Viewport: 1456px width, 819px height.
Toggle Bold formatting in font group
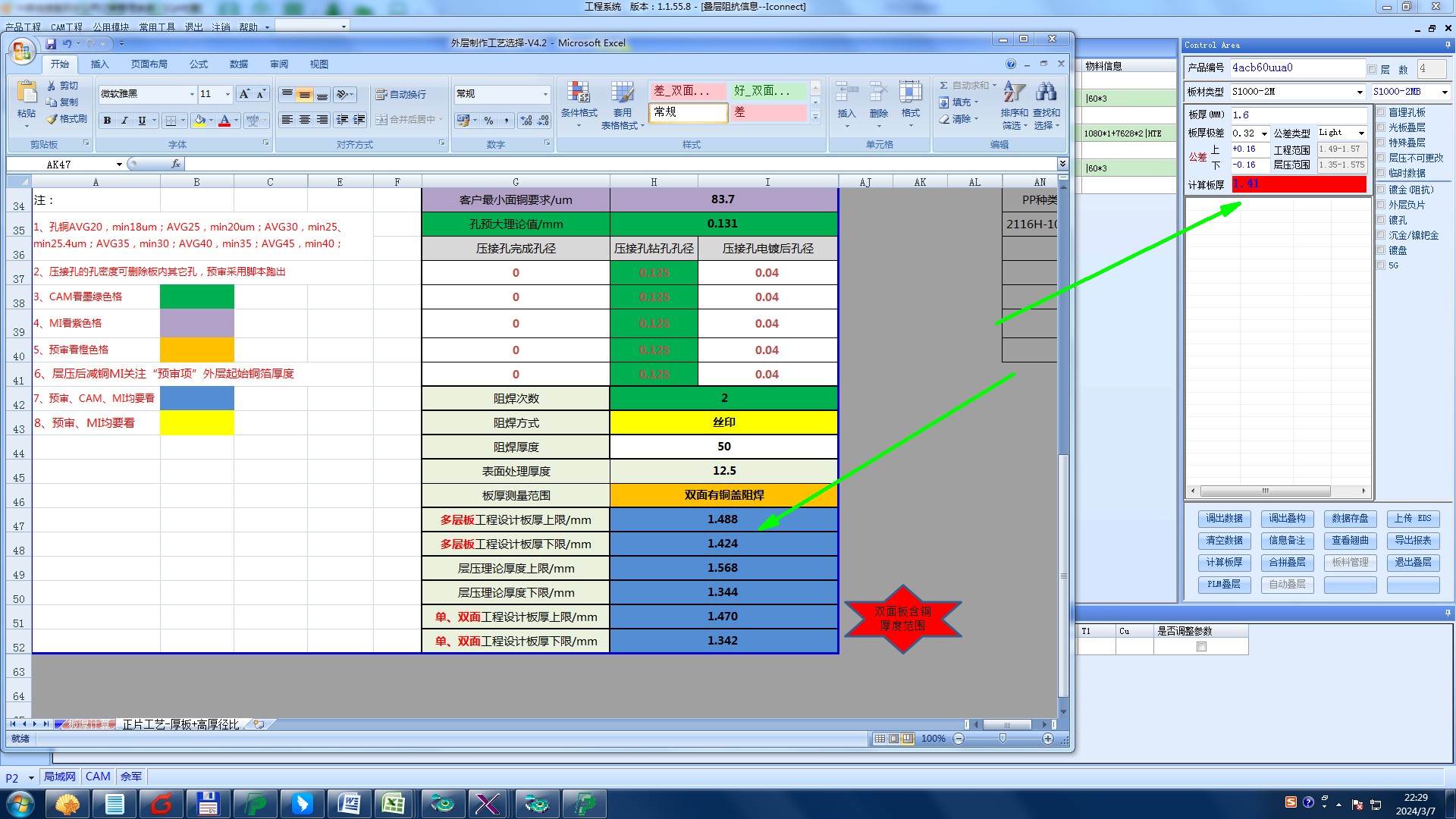[x=107, y=121]
